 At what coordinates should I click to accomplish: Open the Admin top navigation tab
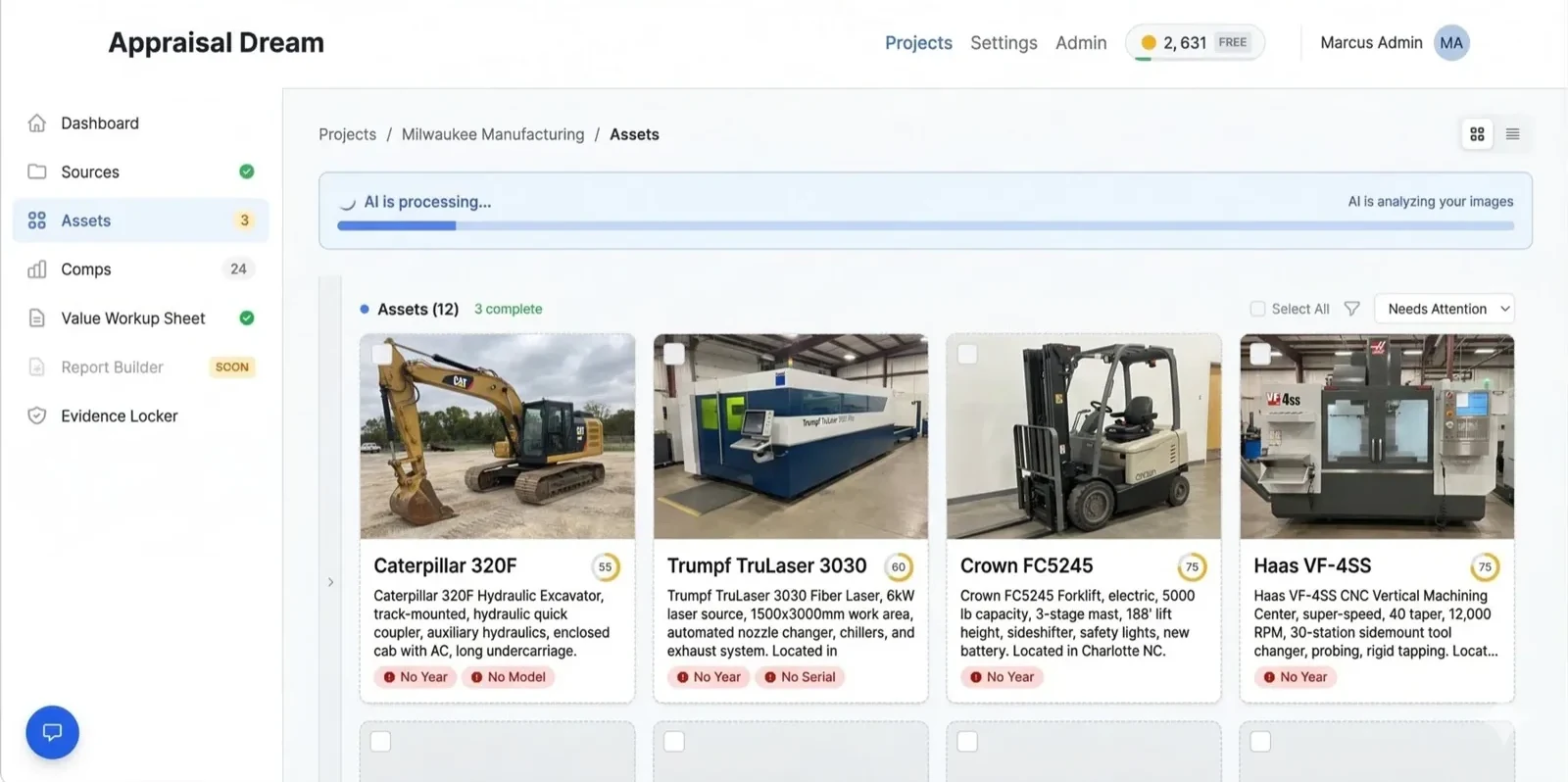click(x=1081, y=43)
